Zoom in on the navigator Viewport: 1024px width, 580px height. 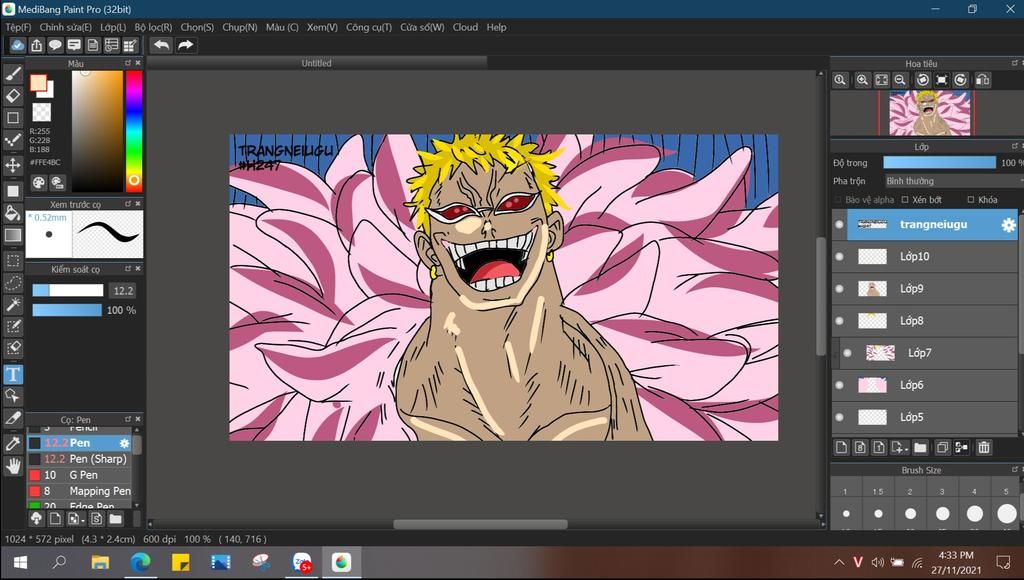click(862, 80)
